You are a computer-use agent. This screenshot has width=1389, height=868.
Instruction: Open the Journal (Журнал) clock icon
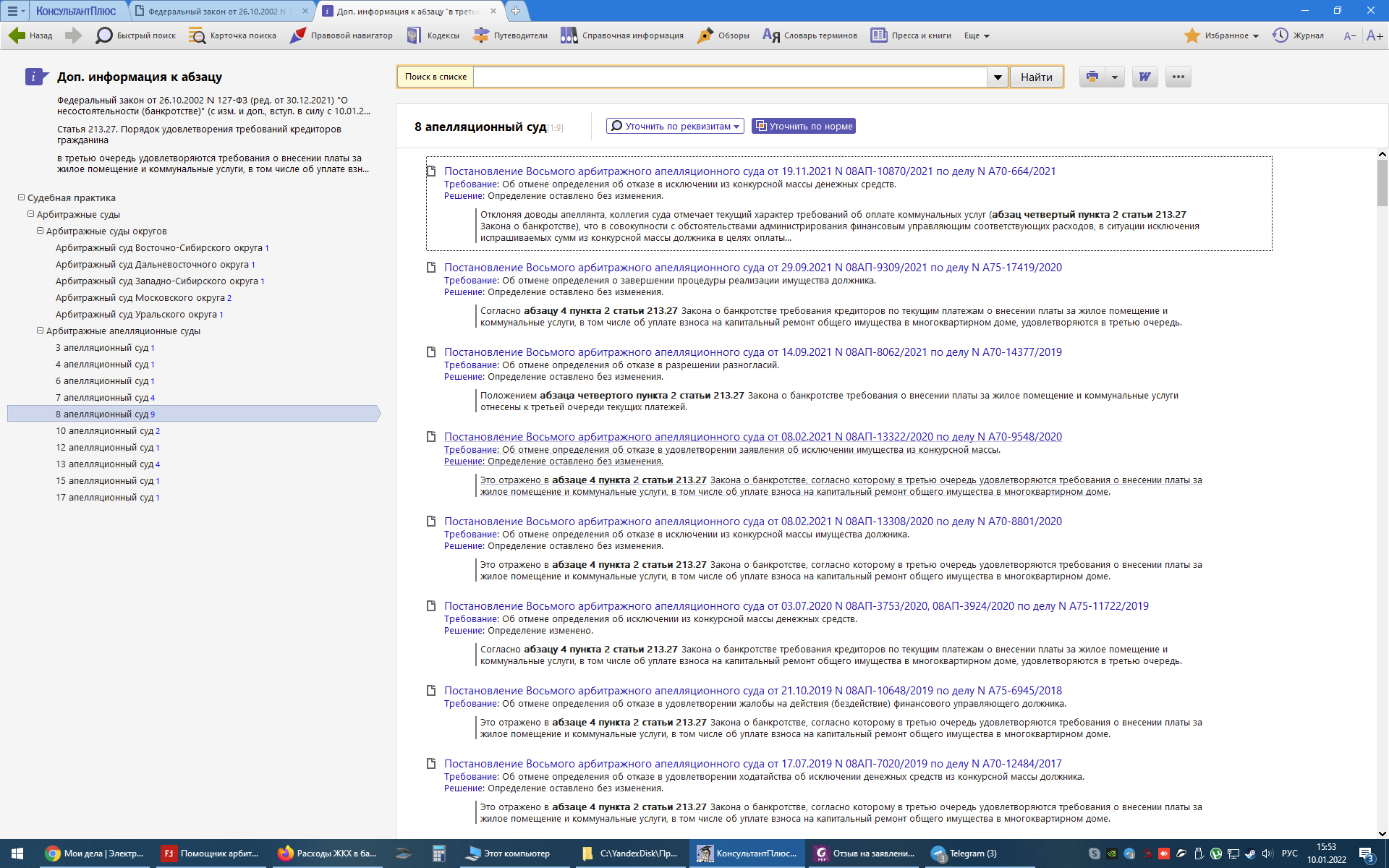(x=1280, y=35)
